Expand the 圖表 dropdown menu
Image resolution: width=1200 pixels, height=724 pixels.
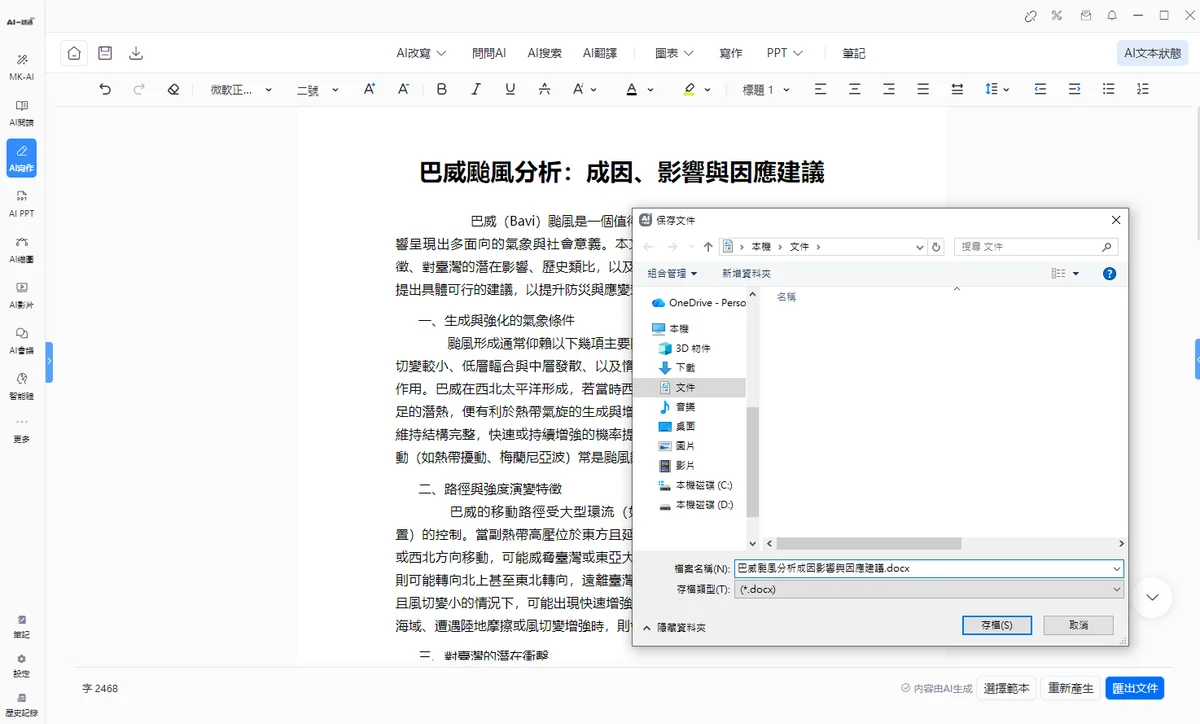[675, 53]
